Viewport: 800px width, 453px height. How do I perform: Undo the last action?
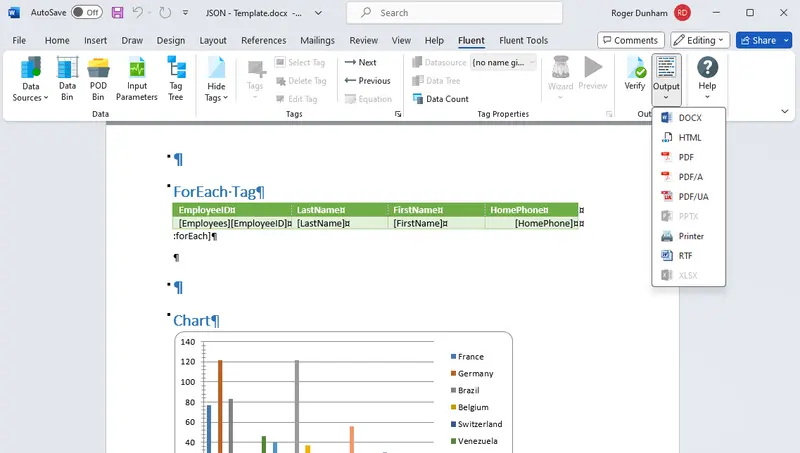137,12
